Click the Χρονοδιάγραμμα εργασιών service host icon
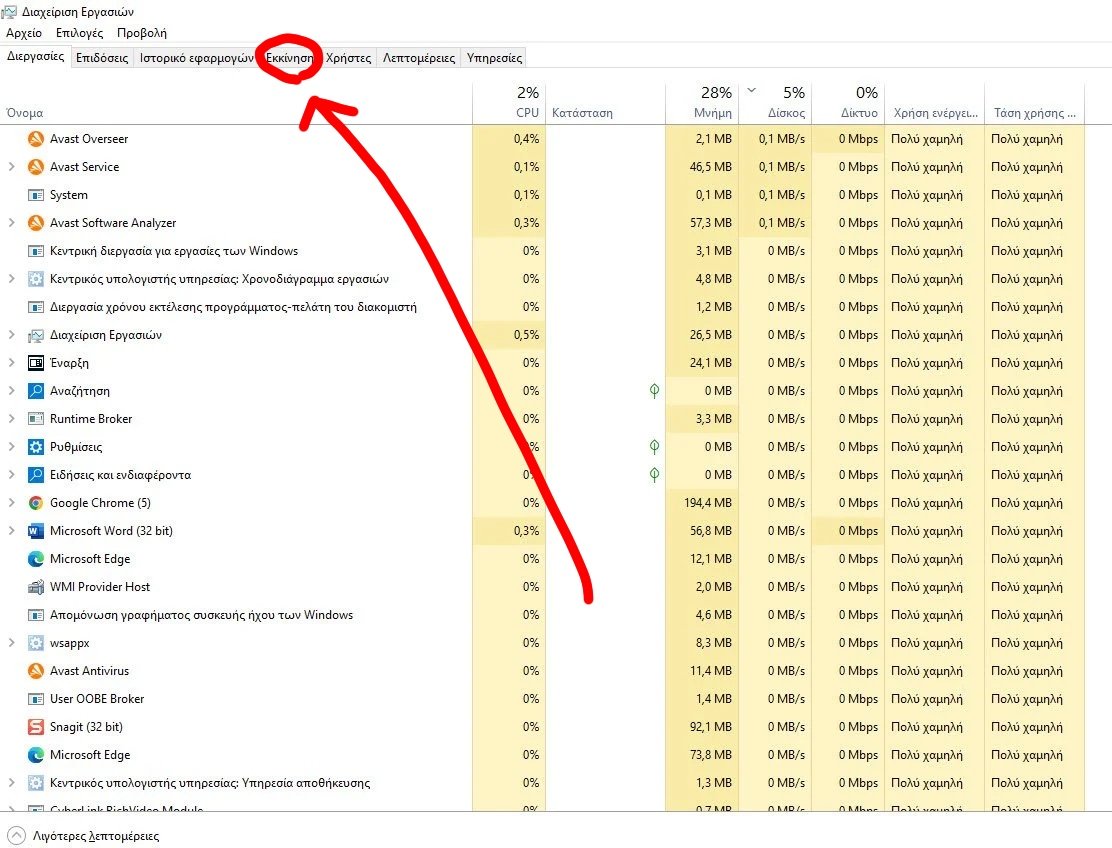1112x848 pixels. click(35, 279)
